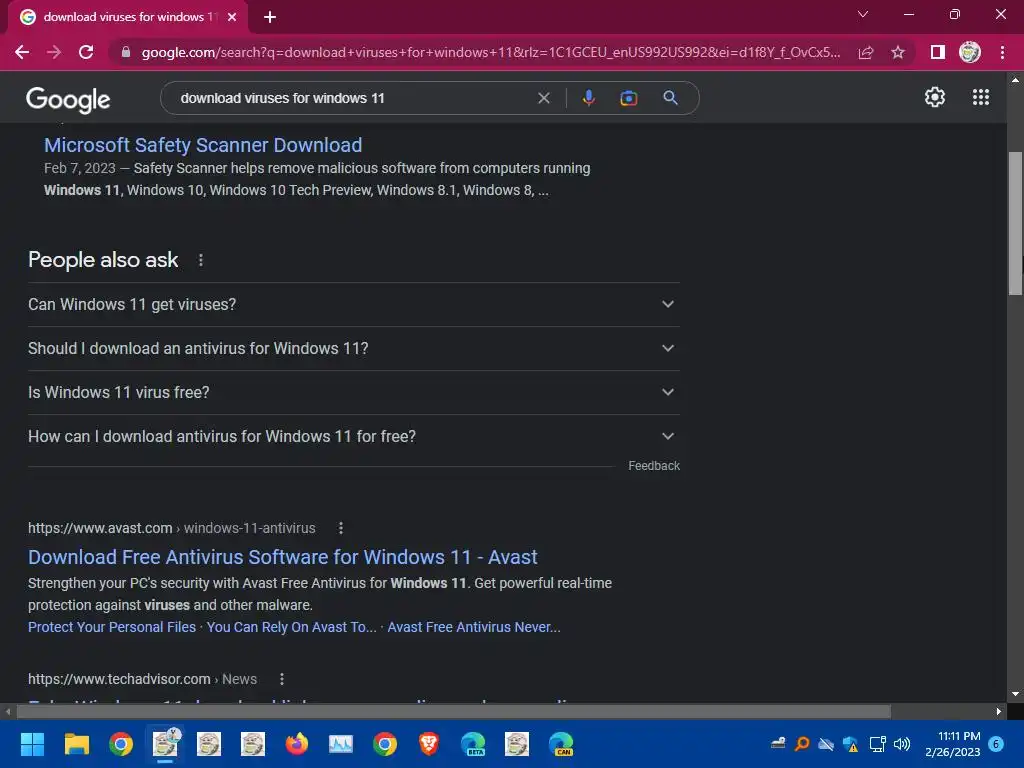Viewport: 1024px width, 768px height.
Task: Open the OneDrive tray icon
Action: [826, 744]
